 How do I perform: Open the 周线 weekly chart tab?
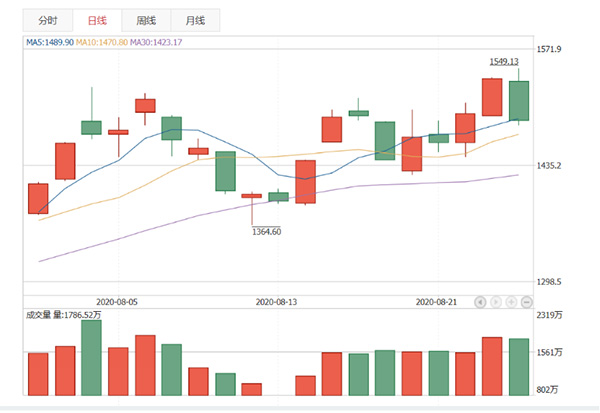(146, 21)
